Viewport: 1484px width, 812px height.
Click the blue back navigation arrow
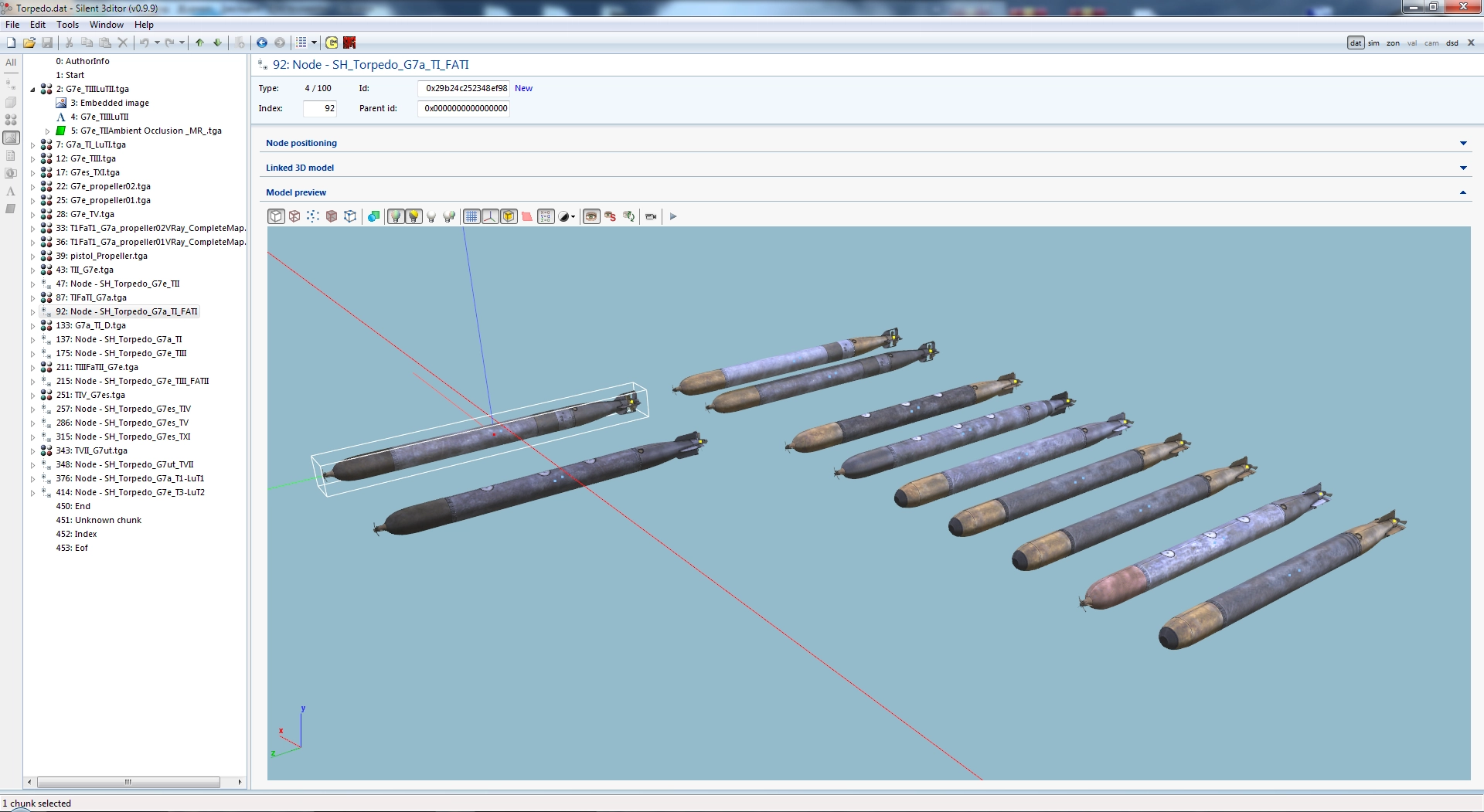(x=262, y=43)
